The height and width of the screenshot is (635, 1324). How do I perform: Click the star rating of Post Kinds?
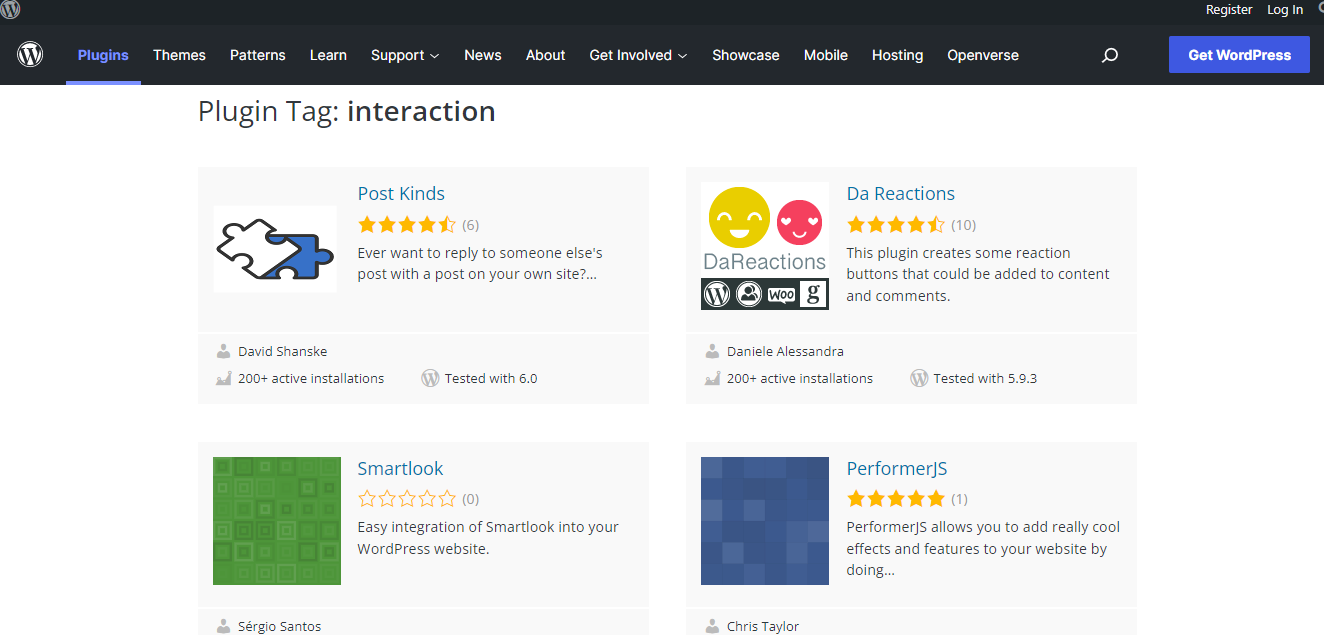point(406,224)
